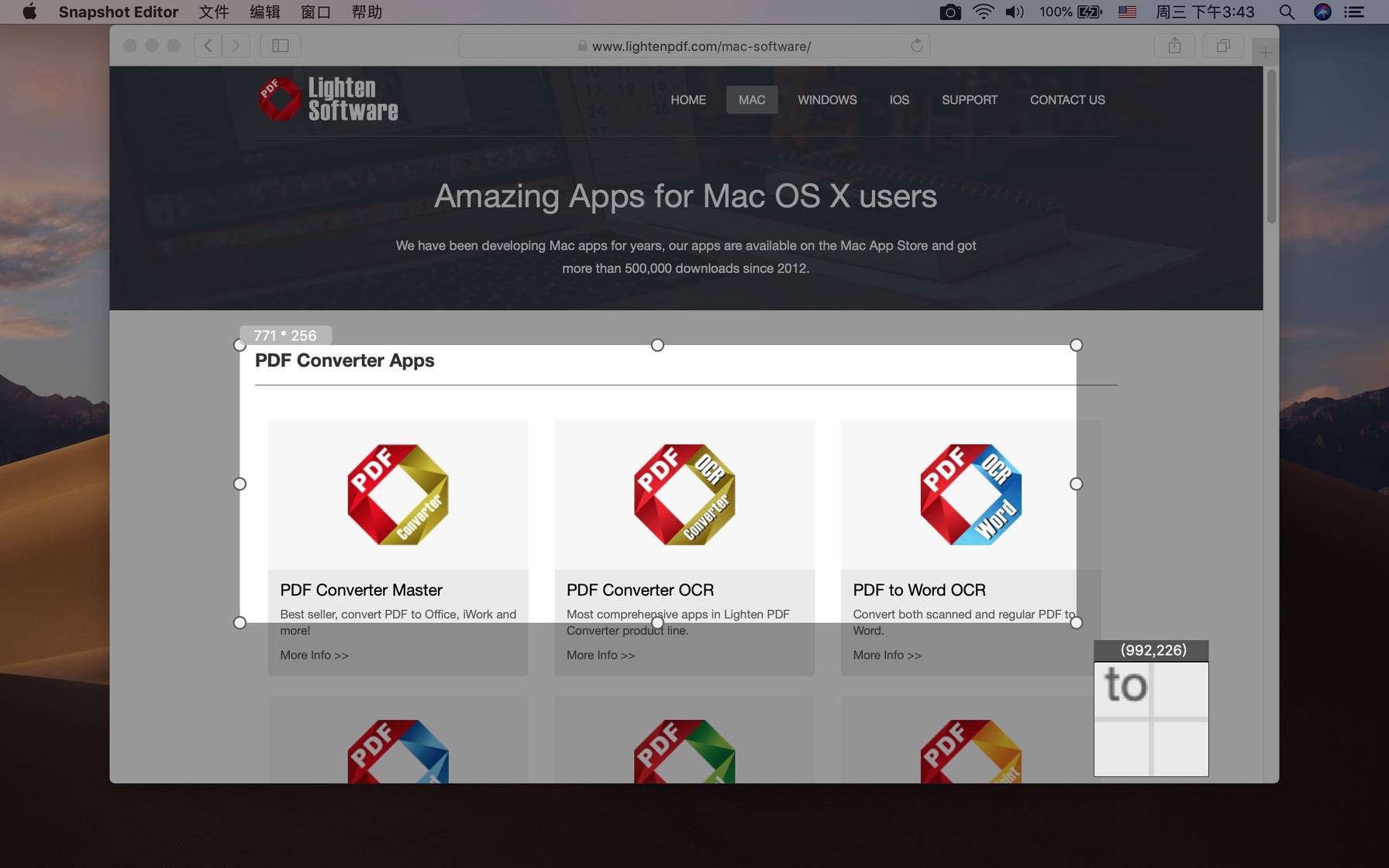This screenshot has width=1389, height=868.
Task: Show the Safari tab overview
Action: coord(1223,46)
